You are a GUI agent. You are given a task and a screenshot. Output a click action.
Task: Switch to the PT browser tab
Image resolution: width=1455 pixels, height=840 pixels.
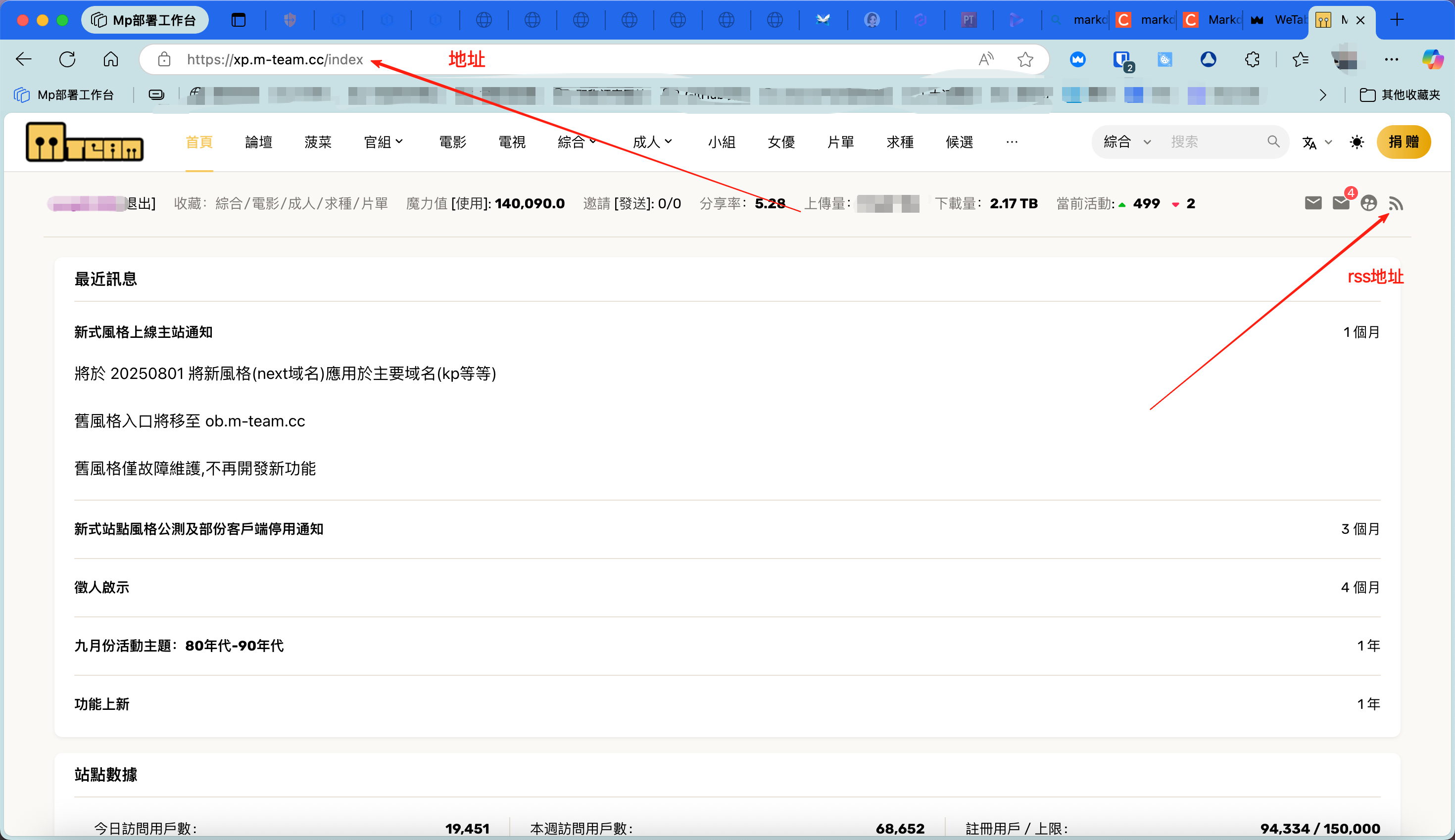click(x=968, y=20)
